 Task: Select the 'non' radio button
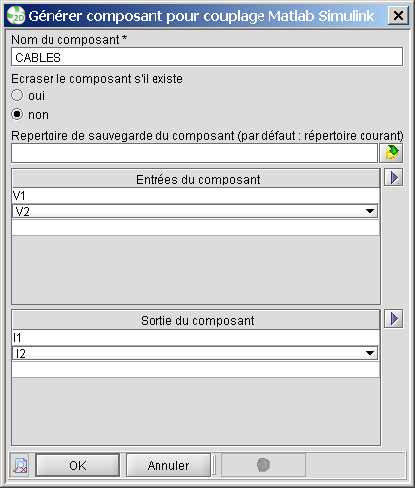pos(17,114)
